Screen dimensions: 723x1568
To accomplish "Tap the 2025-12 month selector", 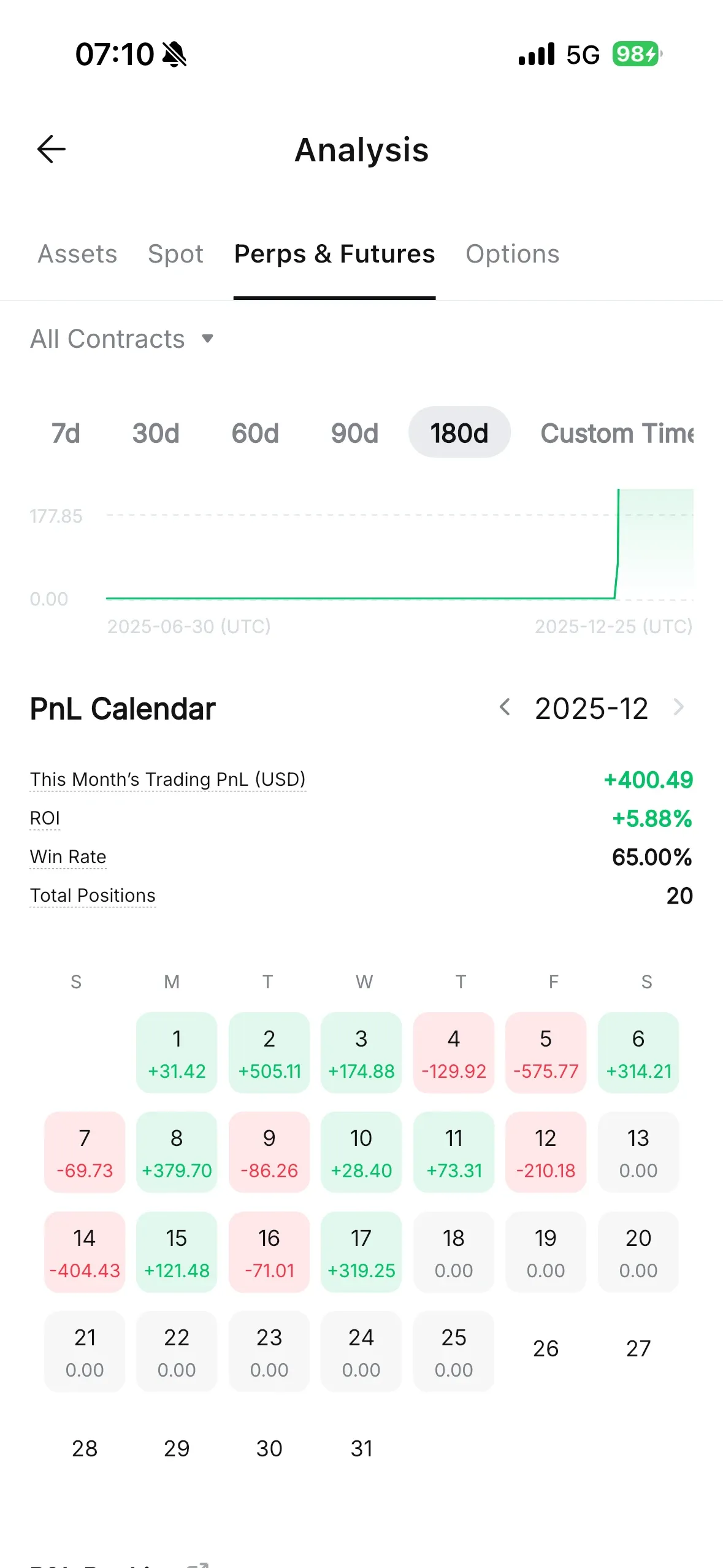I will [591, 709].
